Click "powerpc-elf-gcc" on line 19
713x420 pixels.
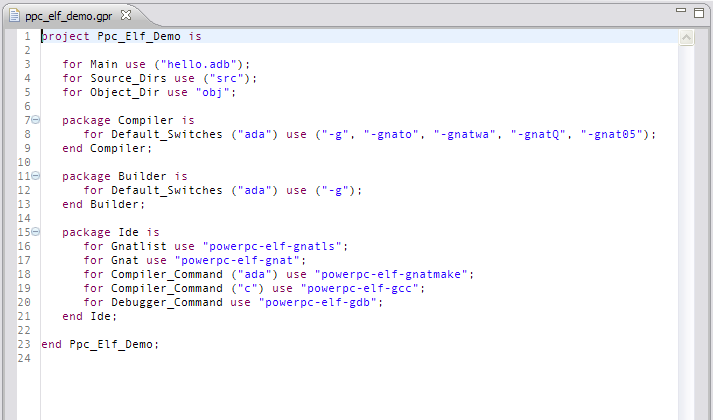click(x=359, y=288)
